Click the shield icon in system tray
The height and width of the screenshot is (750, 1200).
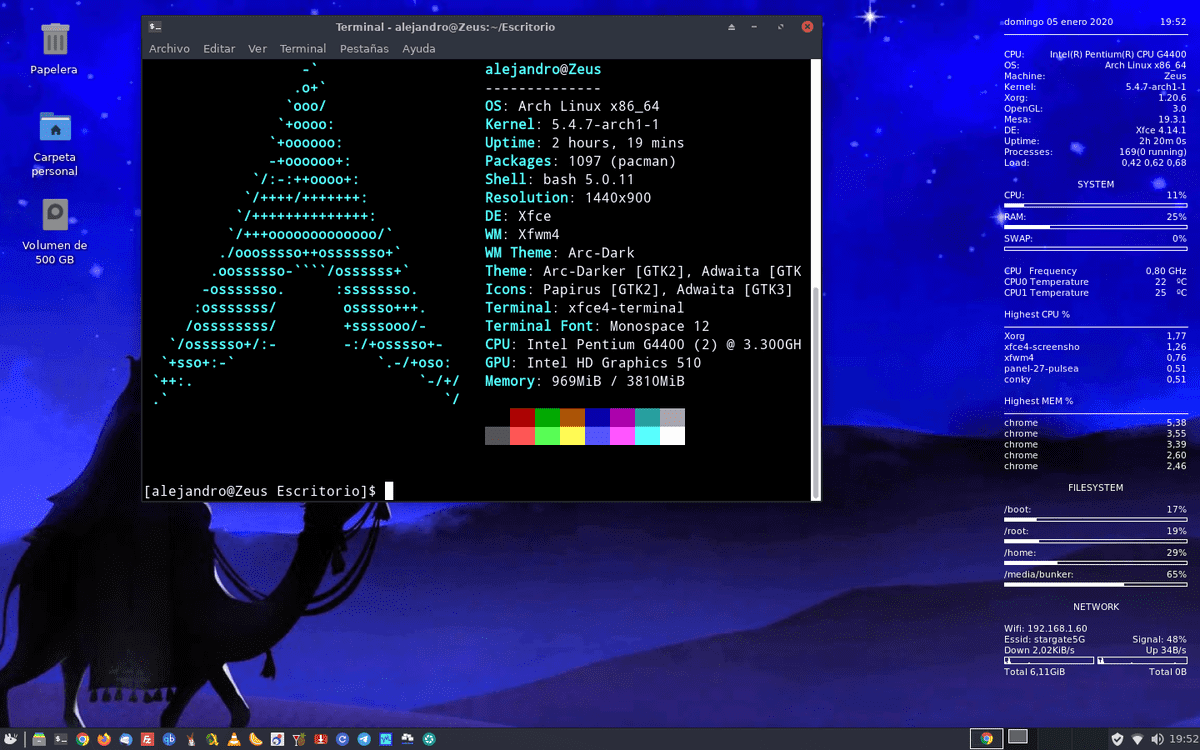[x=1118, y=739]
